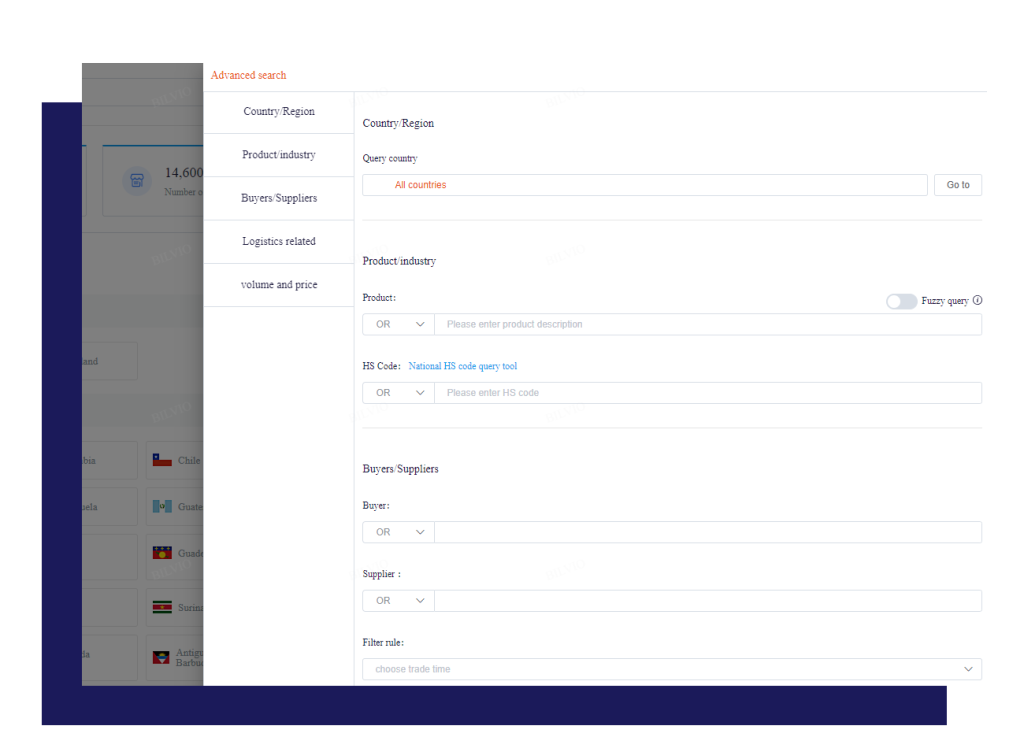1024x748 pixels.
Task: Expand the Buyer OR operator dropdown
Action: coord(398,532)
